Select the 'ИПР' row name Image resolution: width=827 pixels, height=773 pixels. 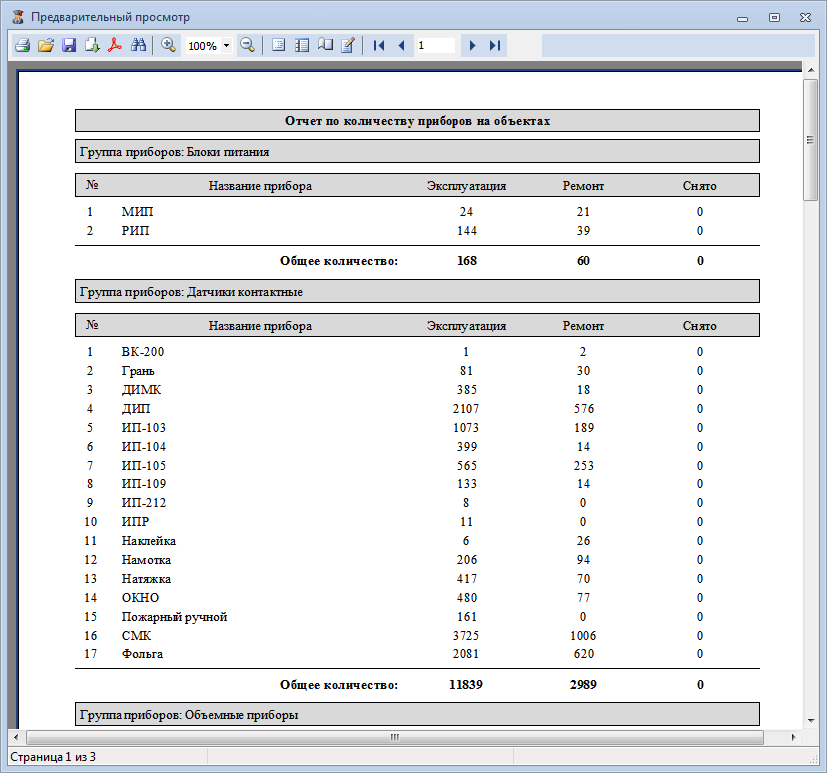click(x=135, y=521)
